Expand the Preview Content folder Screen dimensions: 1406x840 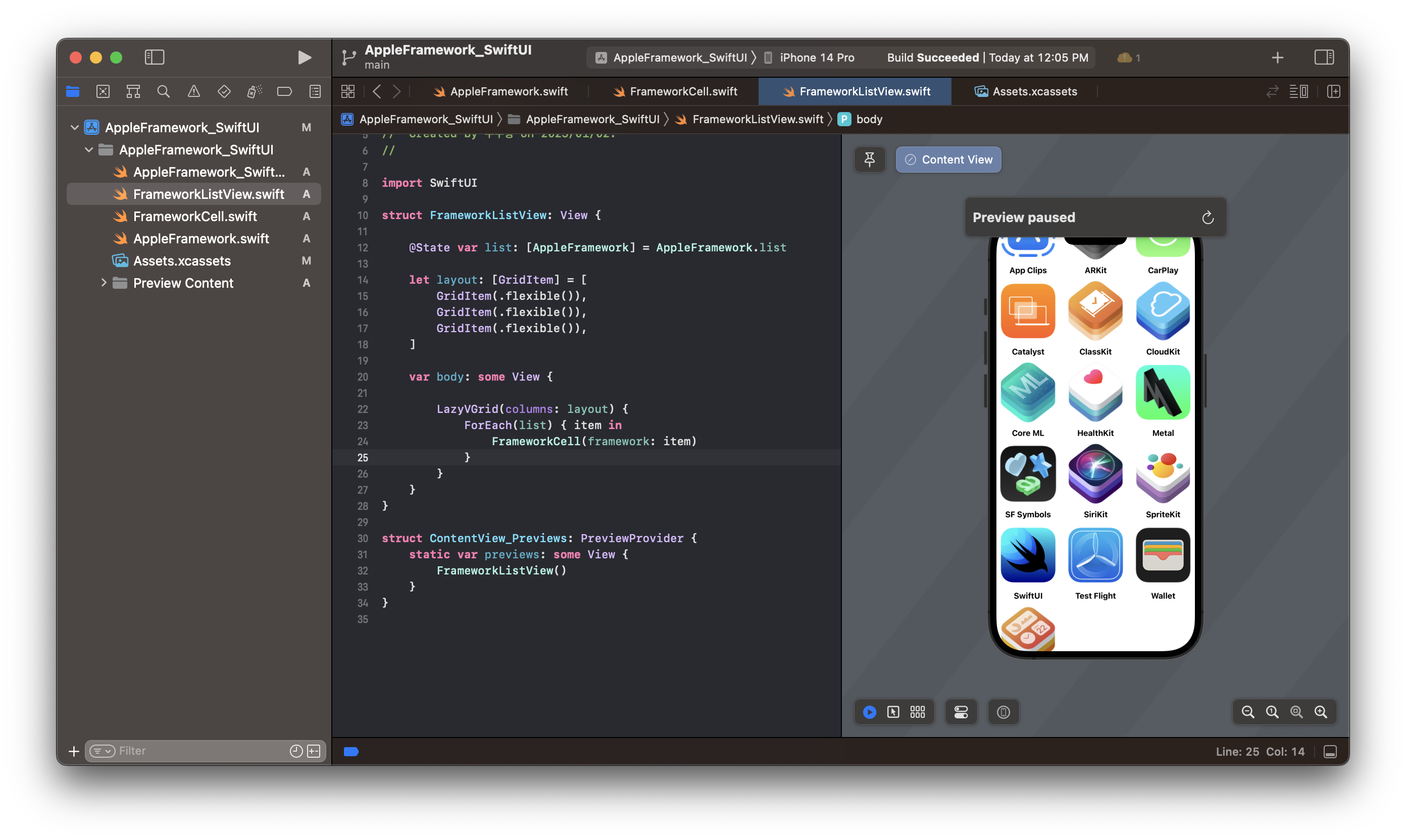pos(104,283)
